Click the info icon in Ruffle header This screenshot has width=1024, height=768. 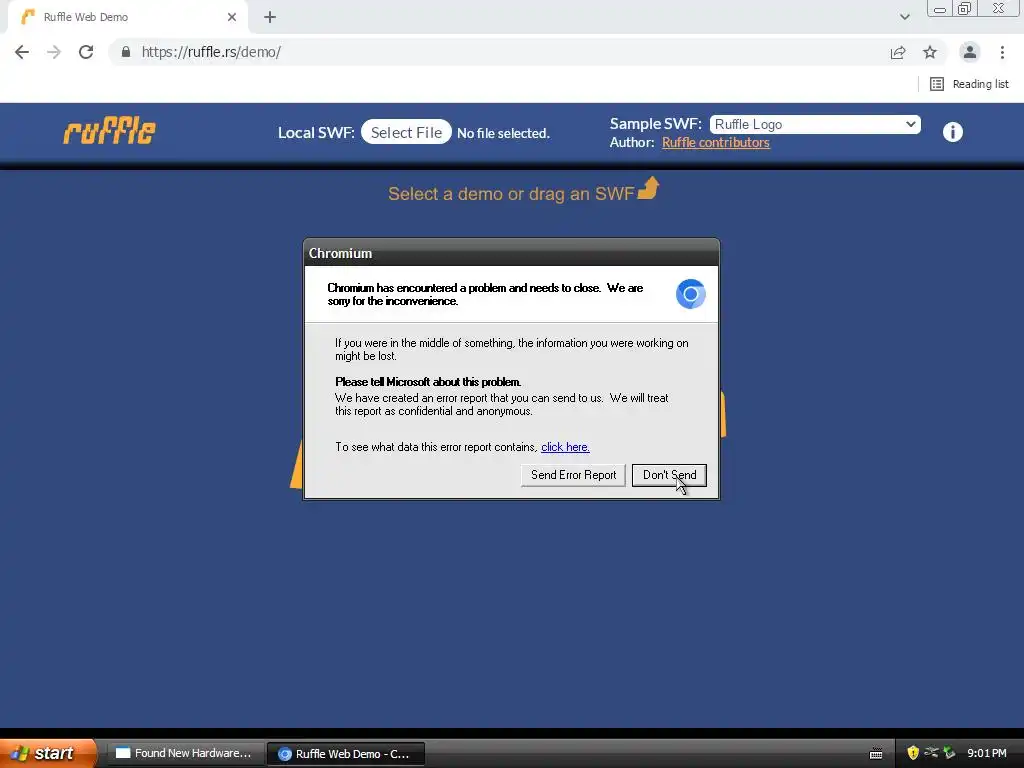pos(953,132)
